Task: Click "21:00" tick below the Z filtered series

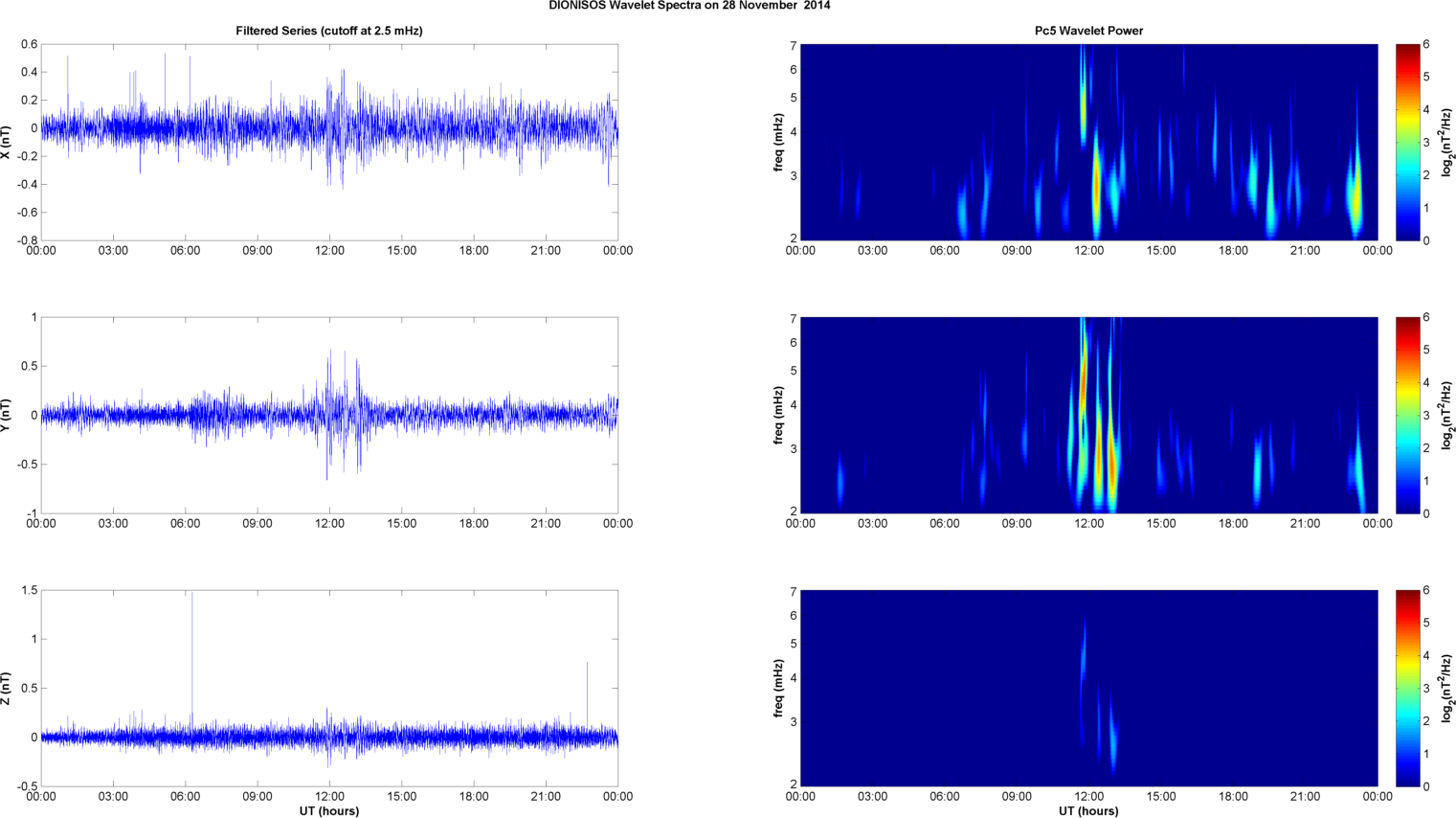Action: (546, 797)
